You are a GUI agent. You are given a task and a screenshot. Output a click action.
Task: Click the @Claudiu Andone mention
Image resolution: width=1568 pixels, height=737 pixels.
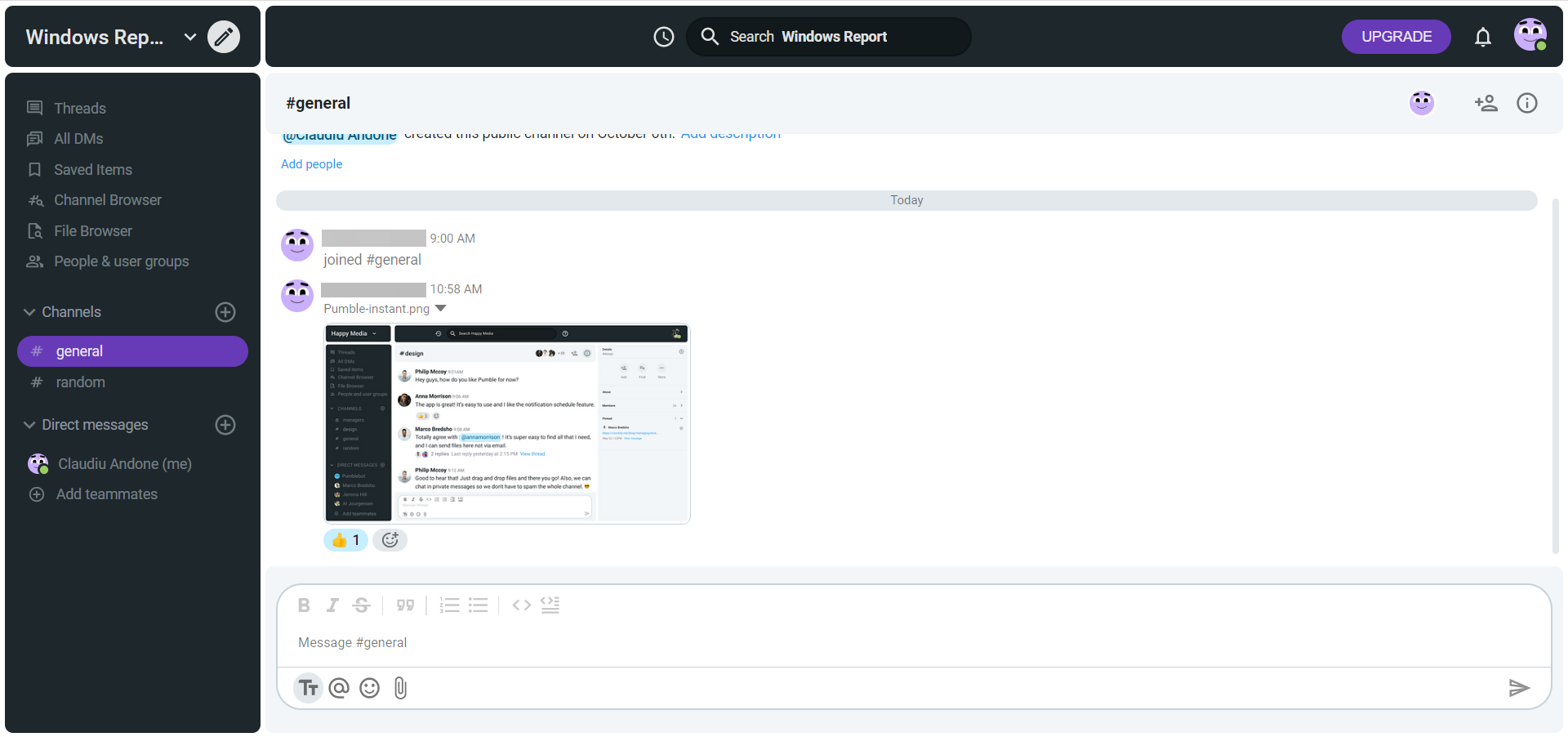tap(340, 137)
